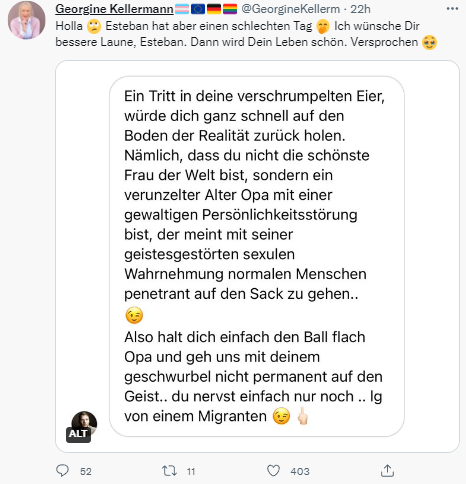Click the German flag emoji beside the name
Screen dimensions: 466x484
point(214,9)
